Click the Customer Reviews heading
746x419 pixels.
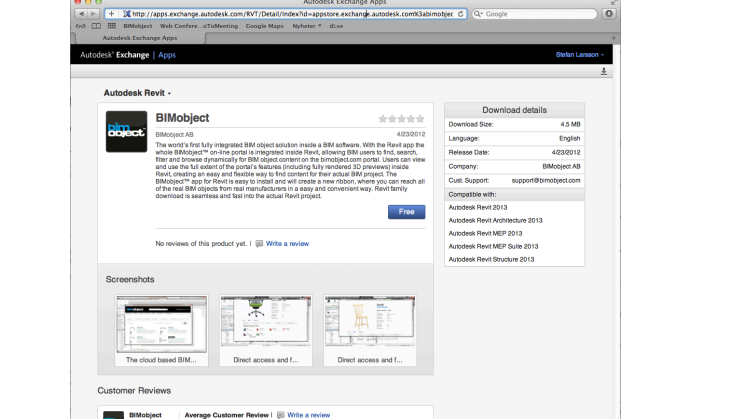coord(134,391)
